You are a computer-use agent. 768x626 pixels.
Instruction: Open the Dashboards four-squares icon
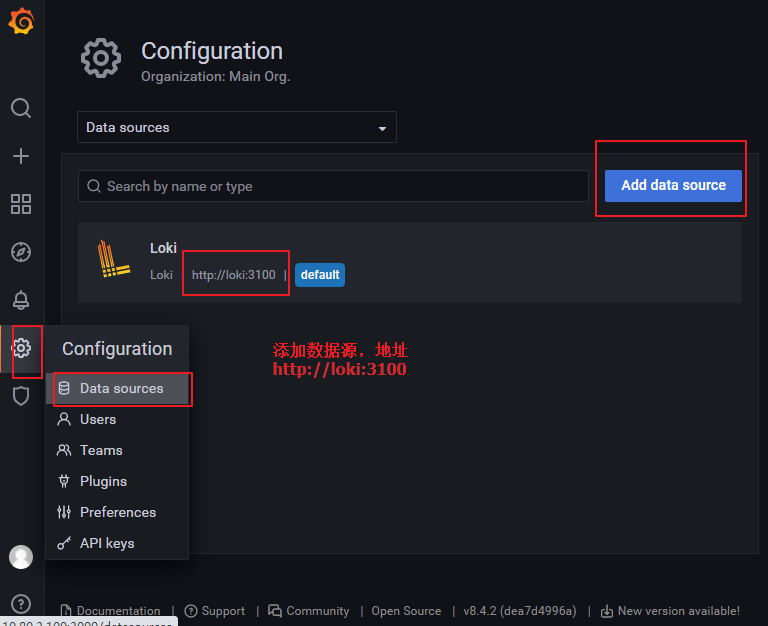click(x=21, y=204)
